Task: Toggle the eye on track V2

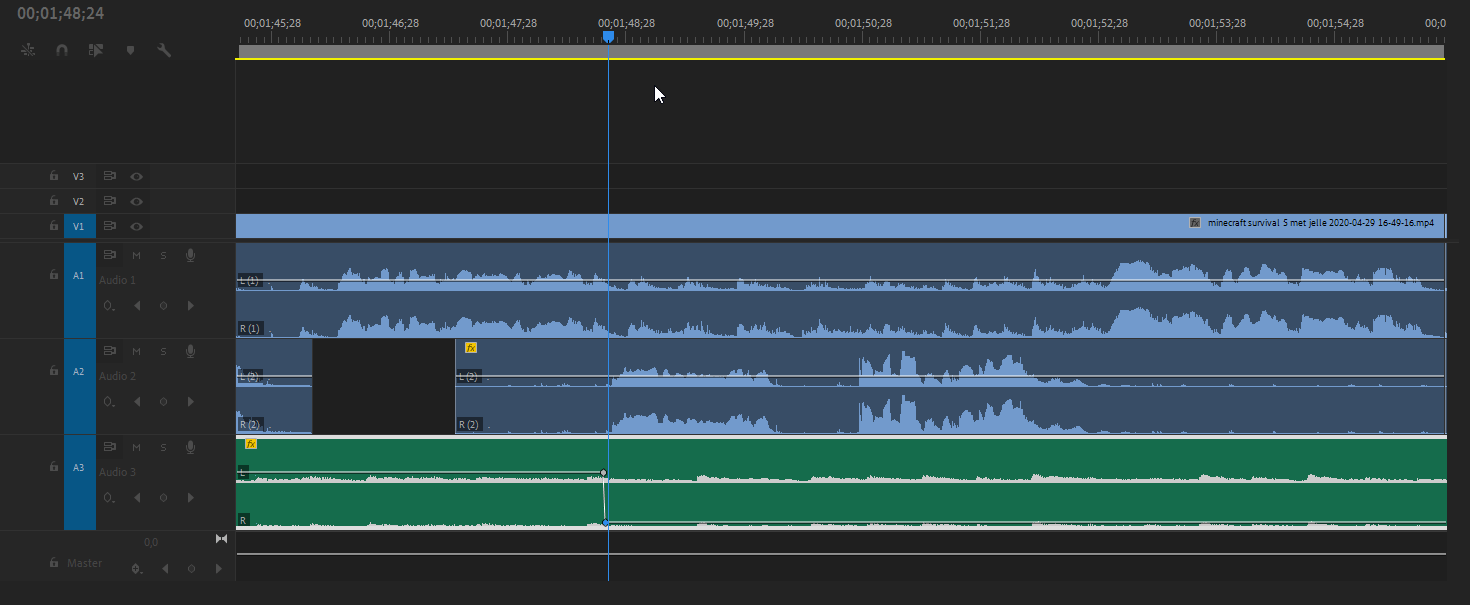Action: (137, 201)
